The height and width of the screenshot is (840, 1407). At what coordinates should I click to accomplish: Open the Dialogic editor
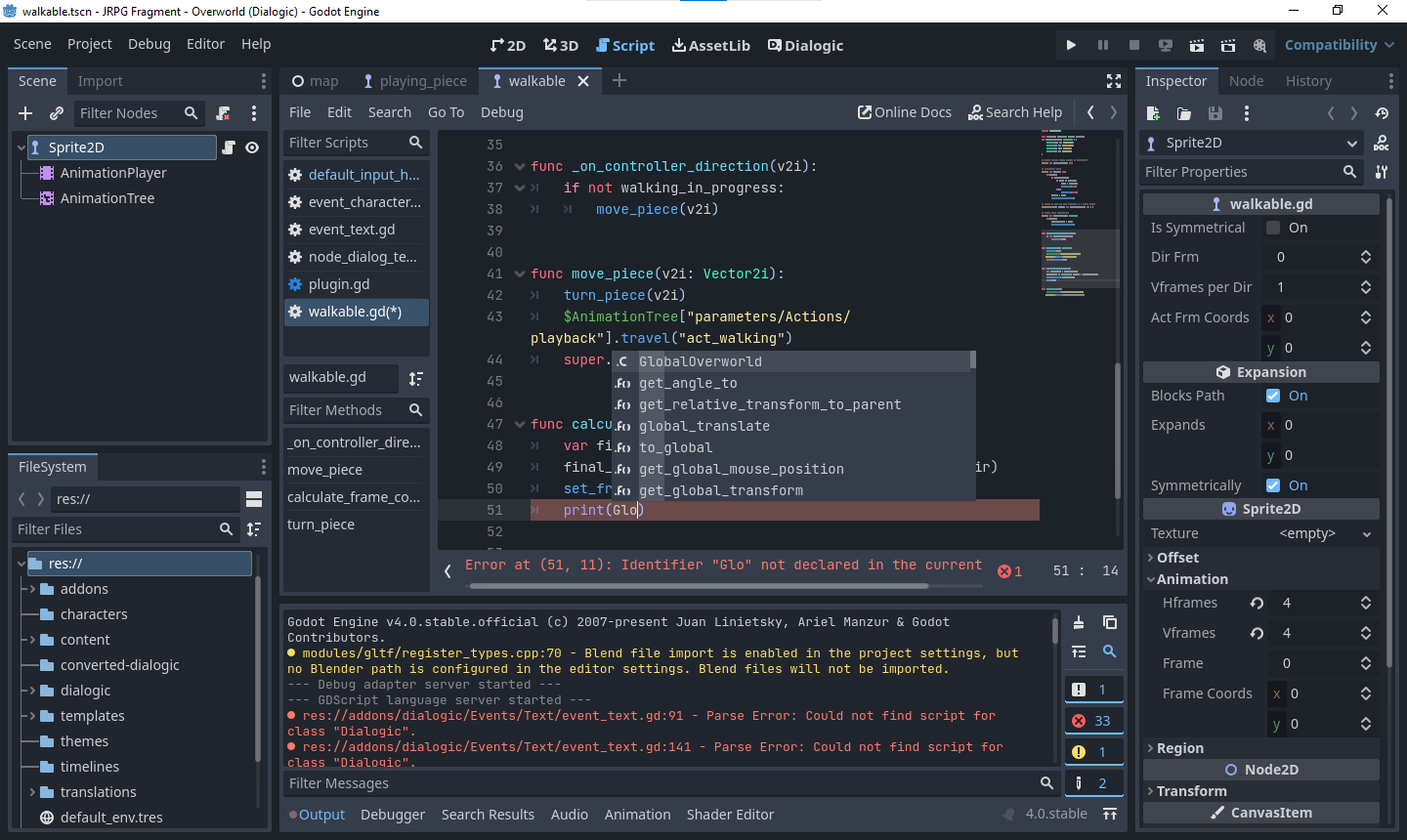tap(804, 45)
